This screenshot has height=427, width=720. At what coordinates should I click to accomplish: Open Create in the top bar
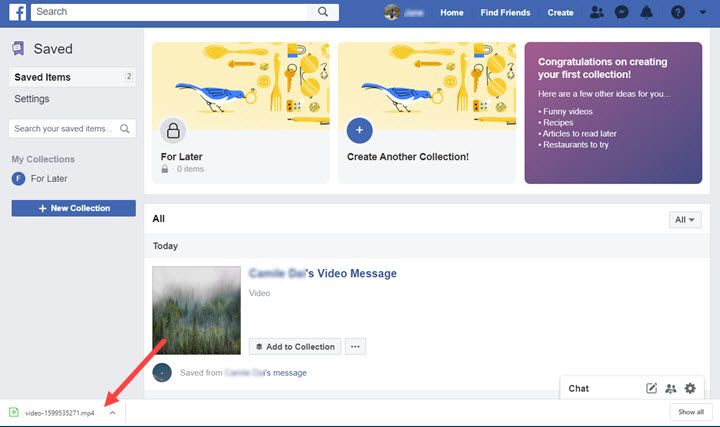(x=560, y=13)
